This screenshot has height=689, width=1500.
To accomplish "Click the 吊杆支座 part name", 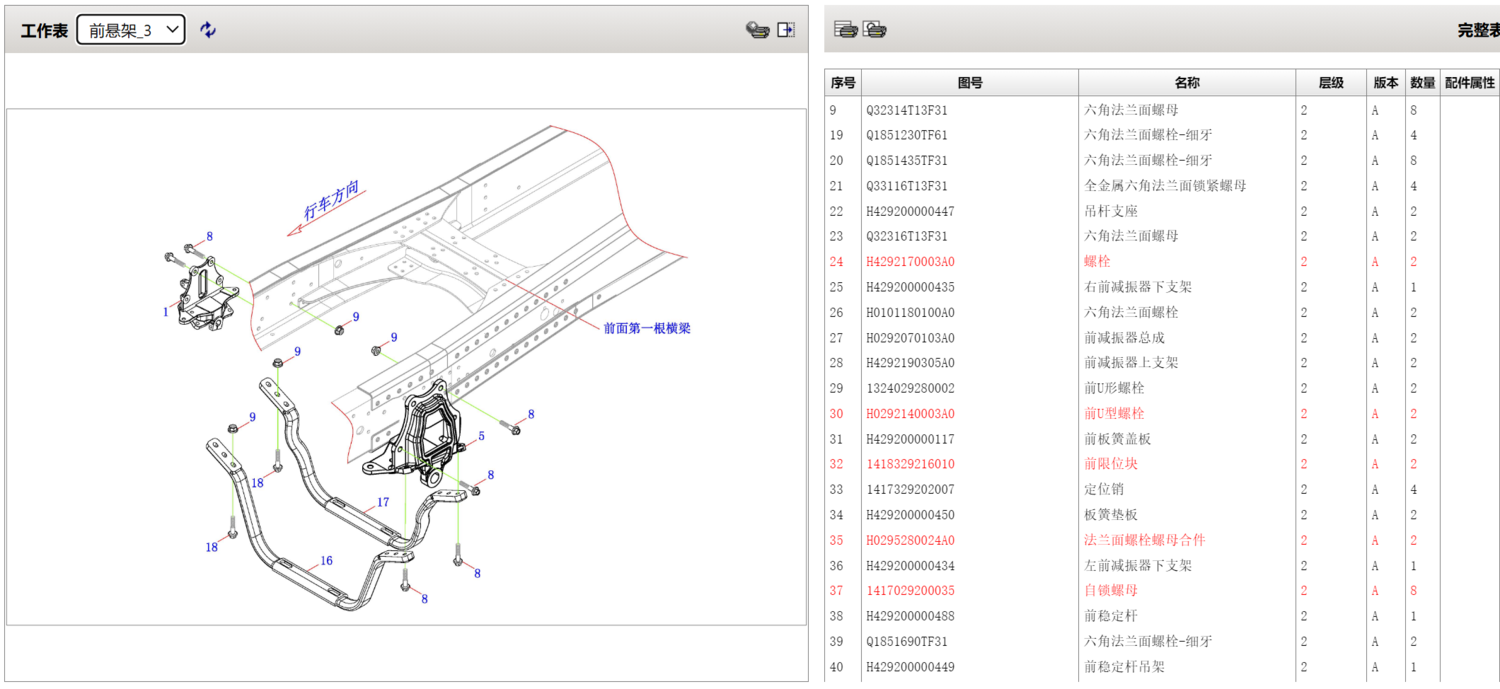I will [x=1111, y=211].
